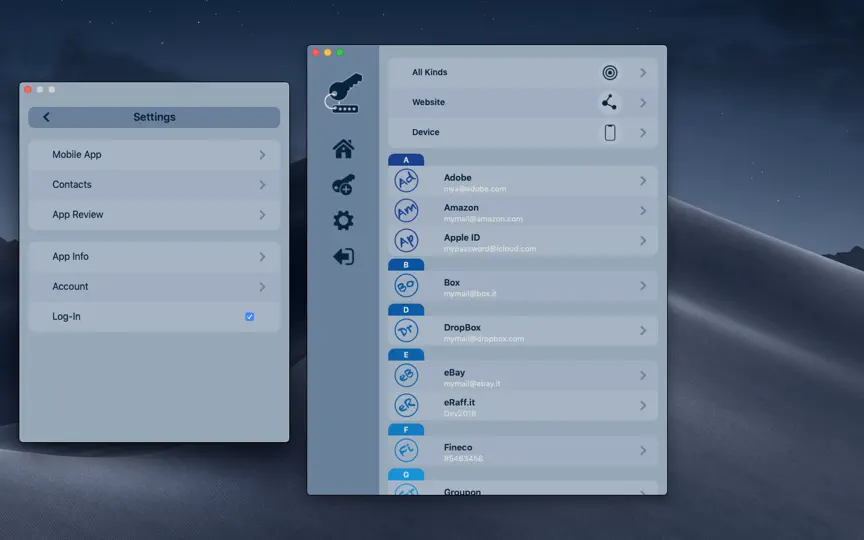The width and height of the screenshot is (864, 540).
Task: Select the App Info settings item
Action: (154, 257)
